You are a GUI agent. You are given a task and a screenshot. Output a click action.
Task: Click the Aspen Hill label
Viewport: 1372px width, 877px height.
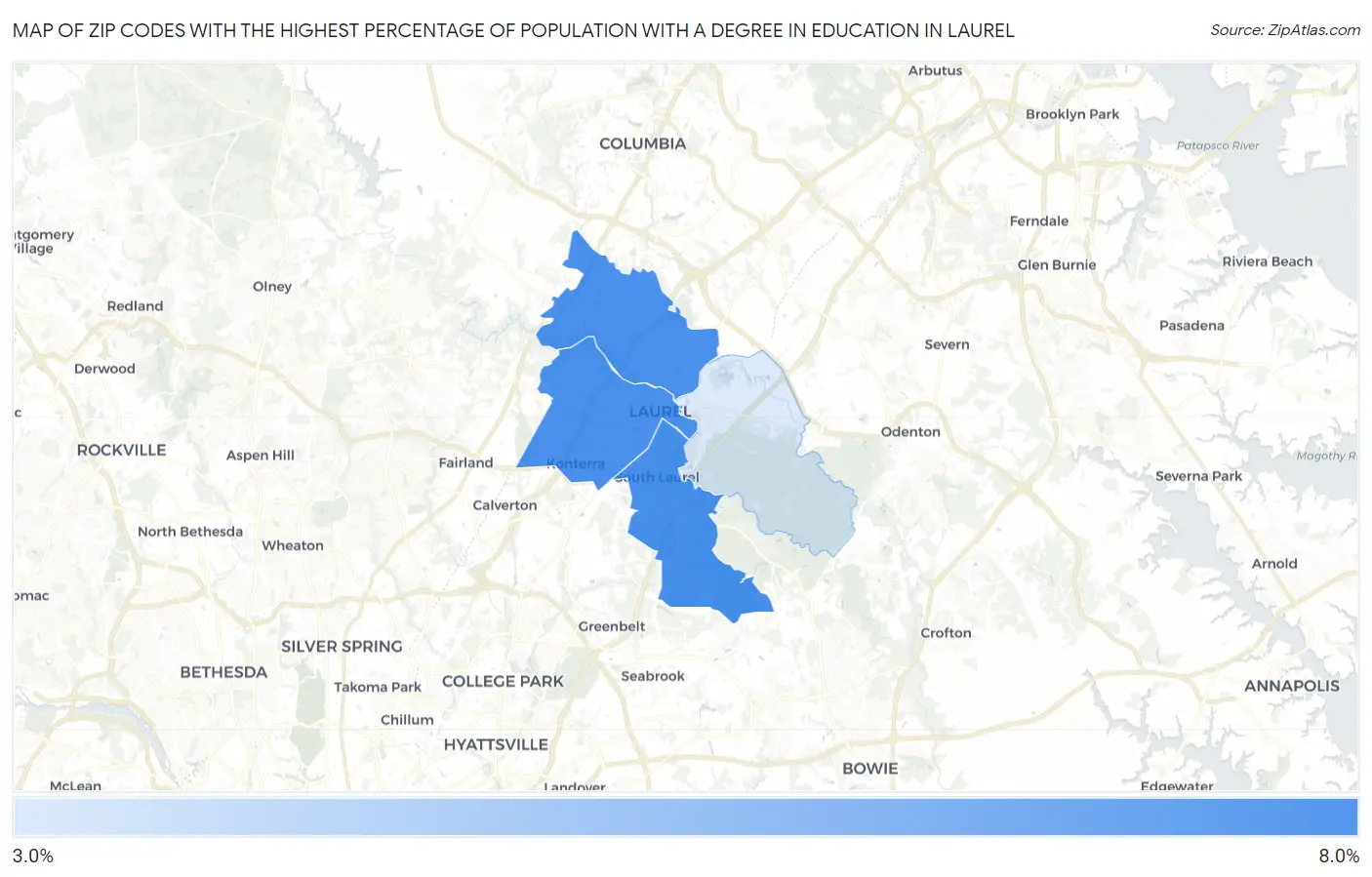260,455
